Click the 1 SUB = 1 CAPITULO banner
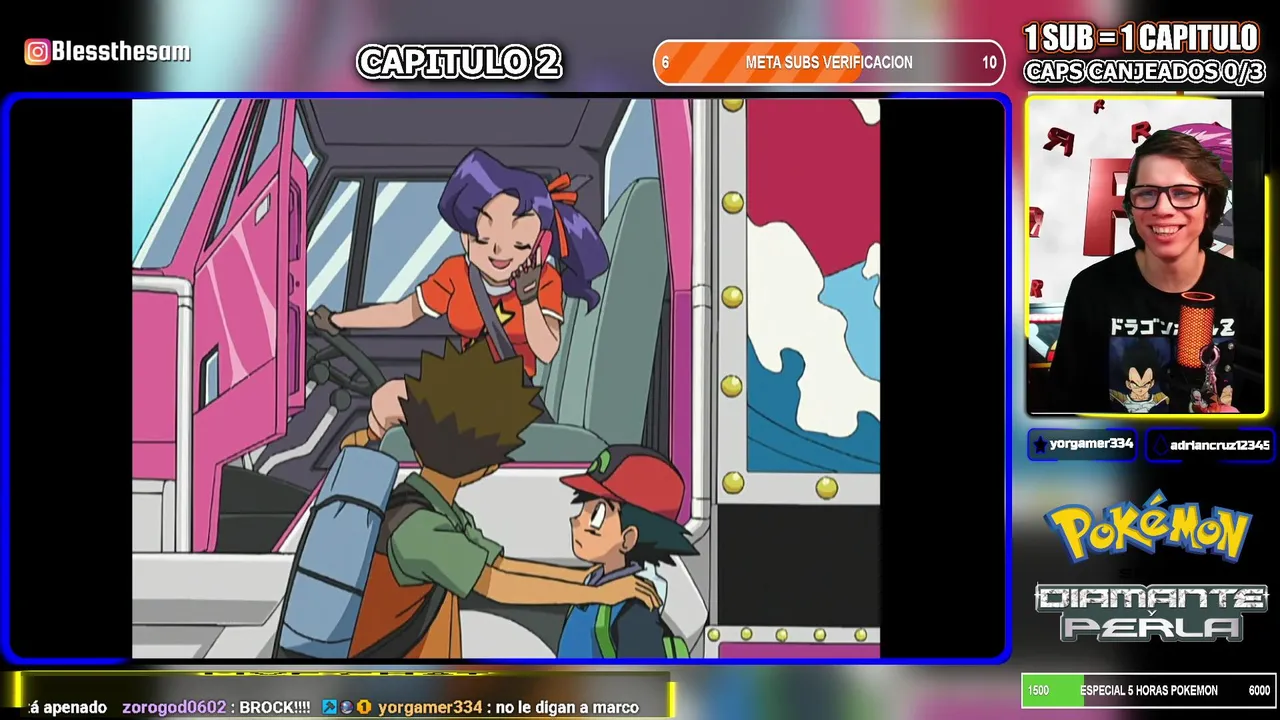 pos(1141,38)
